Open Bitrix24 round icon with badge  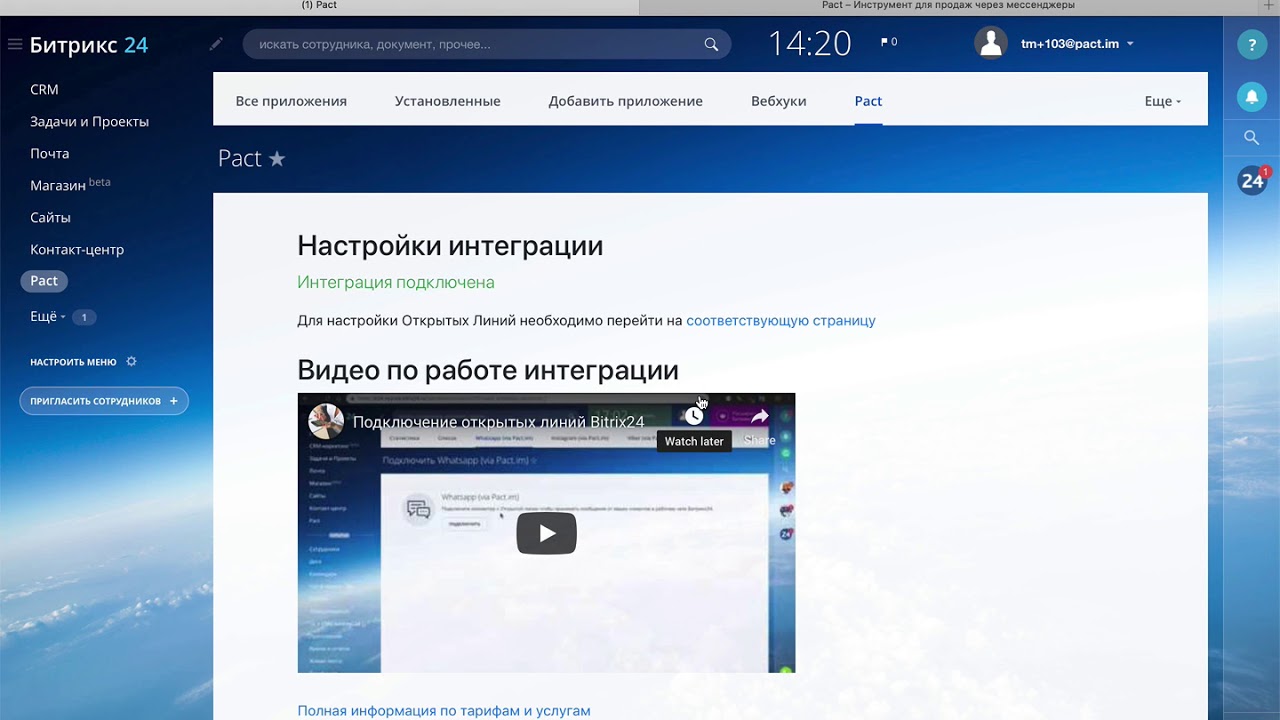1253,181
